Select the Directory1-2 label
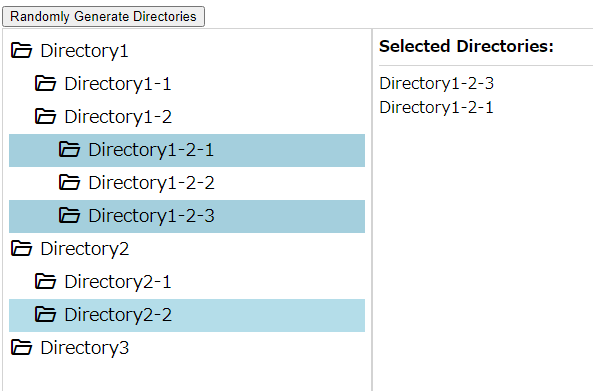 click(x=118, y=117)
